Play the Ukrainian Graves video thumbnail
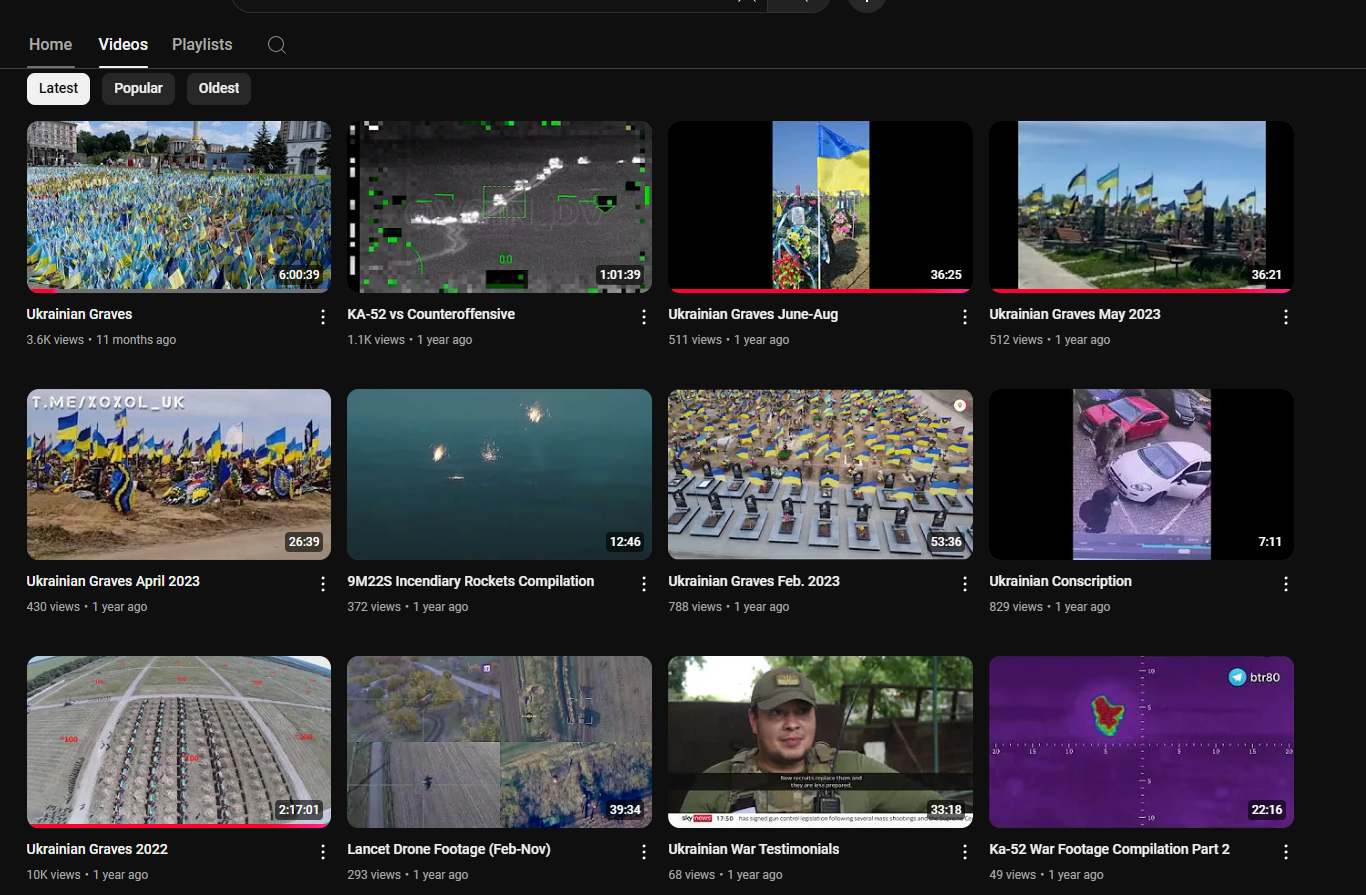This screenshot has height=895, width=1366. (x=179, y=207)
